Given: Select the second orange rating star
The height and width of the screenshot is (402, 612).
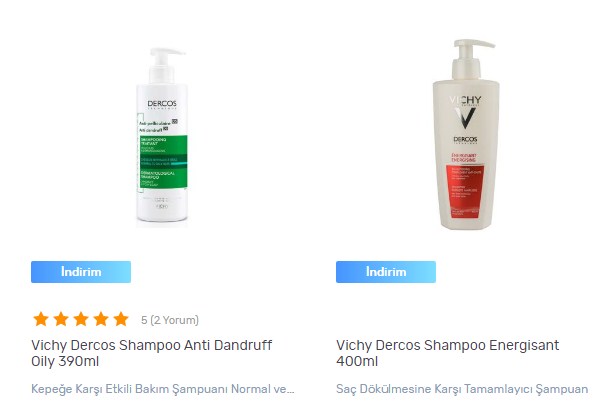Looking at the screenshot, I should coord(61,319).
